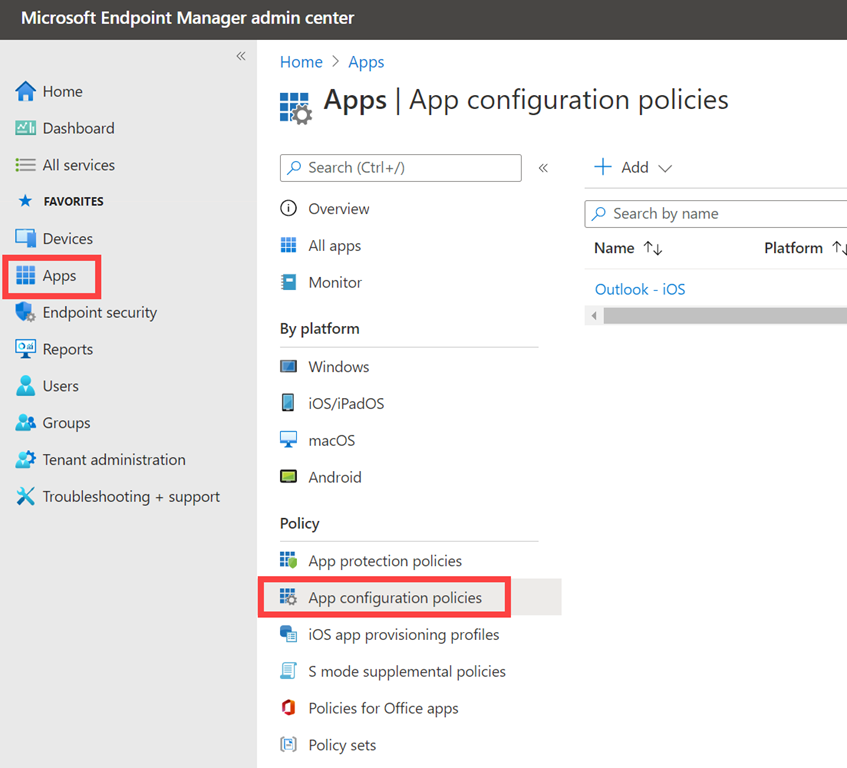Click the Home house icon in sidebar
Image resolution: width=847 pixels, height=768 pixels.
(x=26, y=92)
